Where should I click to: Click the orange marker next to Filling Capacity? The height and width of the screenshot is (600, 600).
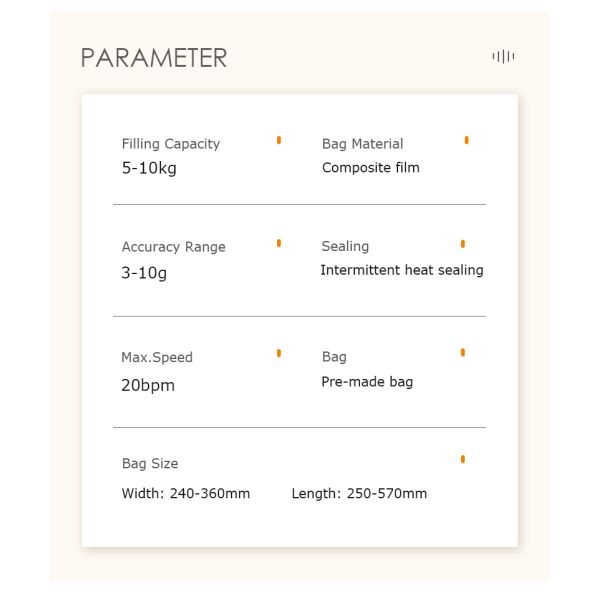279,140
